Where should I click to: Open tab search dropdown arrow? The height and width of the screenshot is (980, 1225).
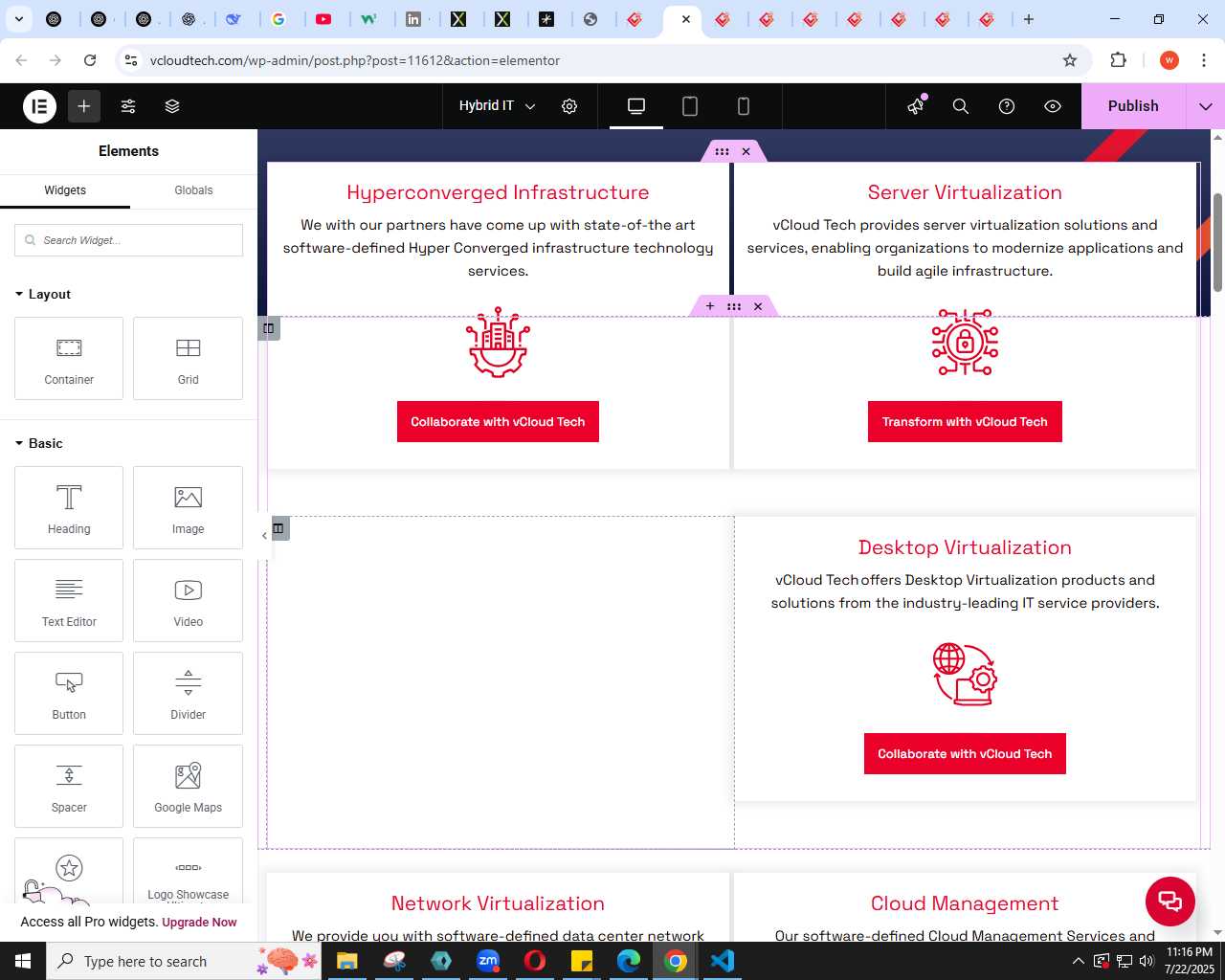pos(18,19)
